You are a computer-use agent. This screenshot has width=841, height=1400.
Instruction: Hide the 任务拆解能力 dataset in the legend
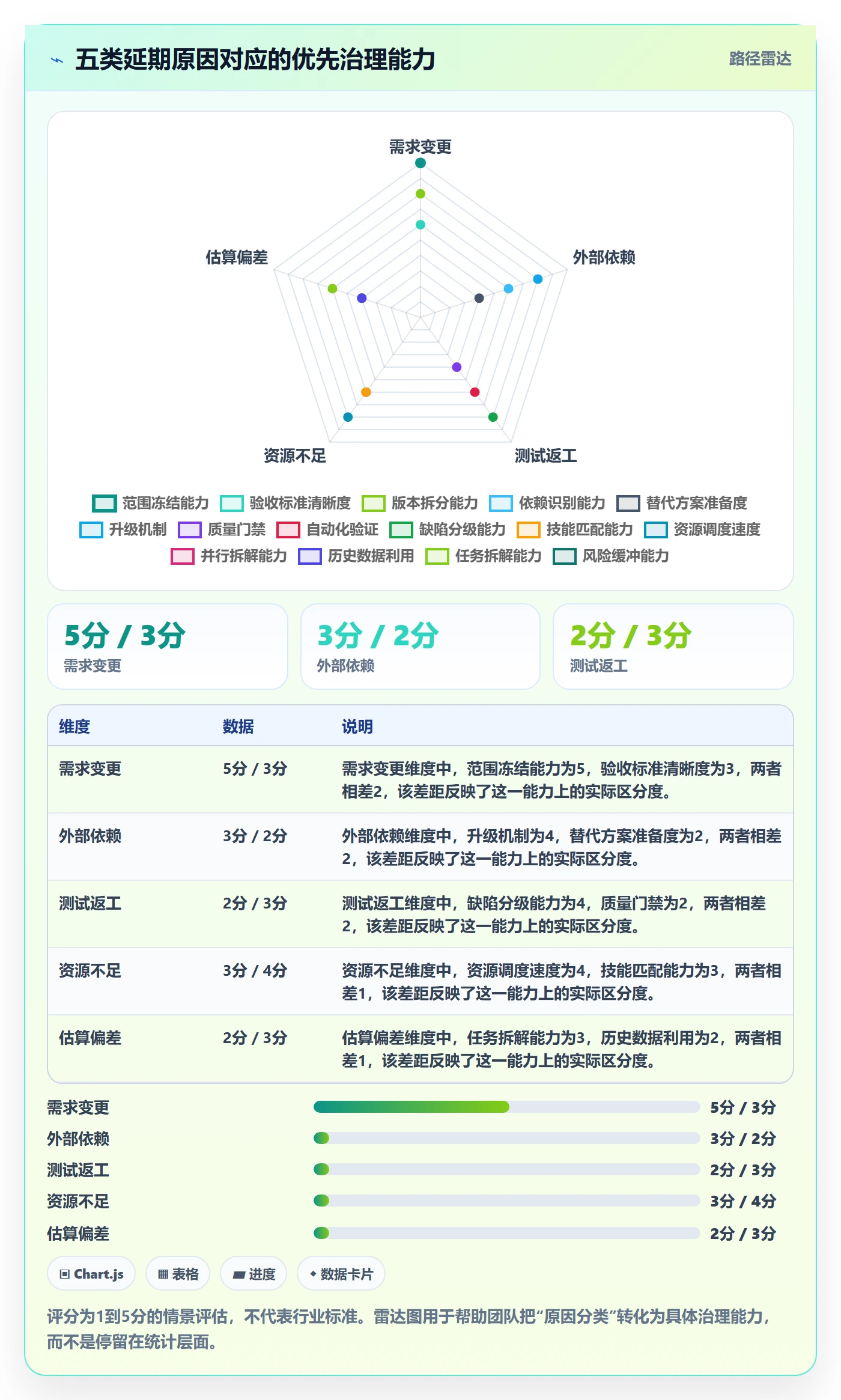[484, 556]
